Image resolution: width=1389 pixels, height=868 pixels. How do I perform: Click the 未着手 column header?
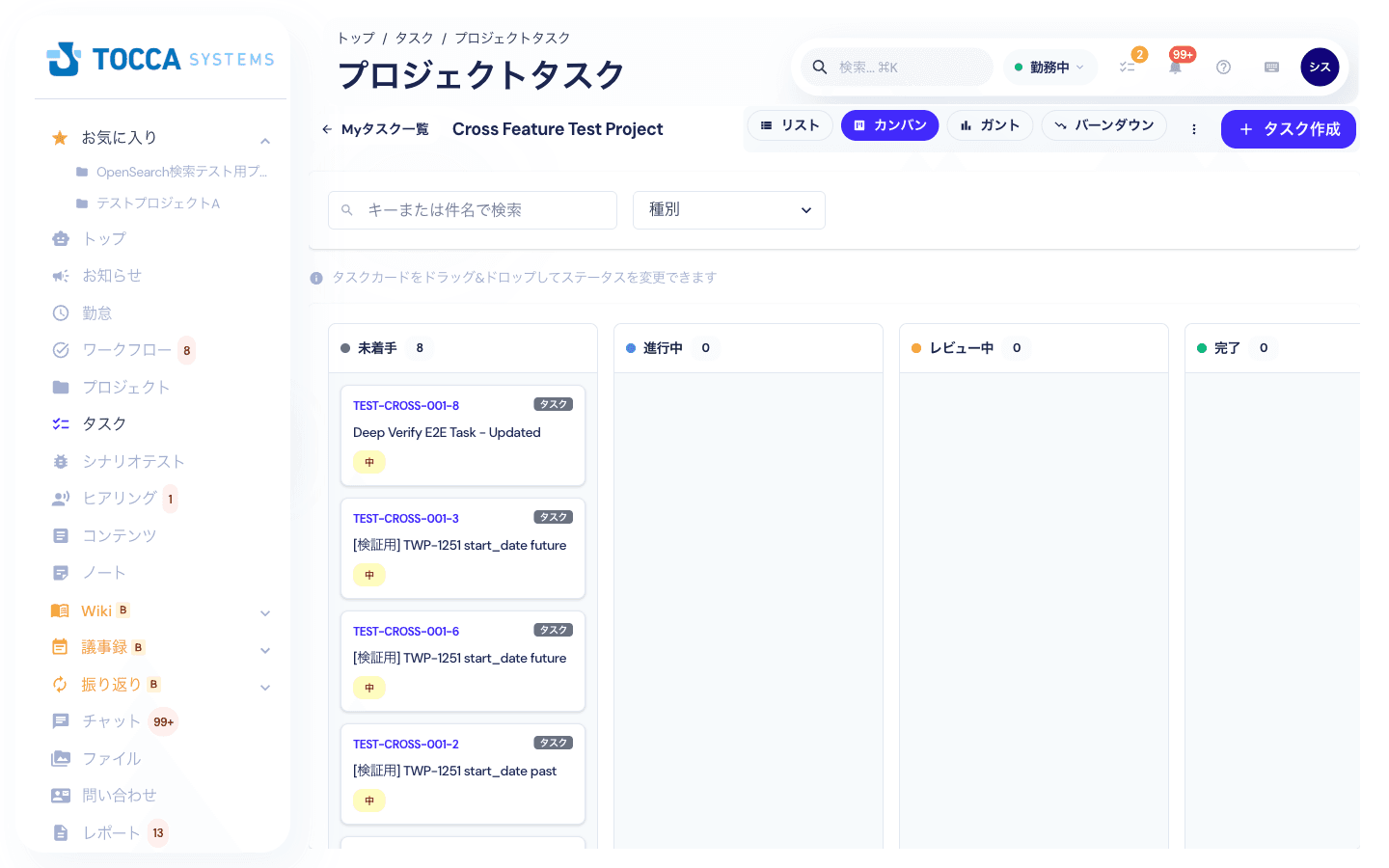[x=463, y=348]
